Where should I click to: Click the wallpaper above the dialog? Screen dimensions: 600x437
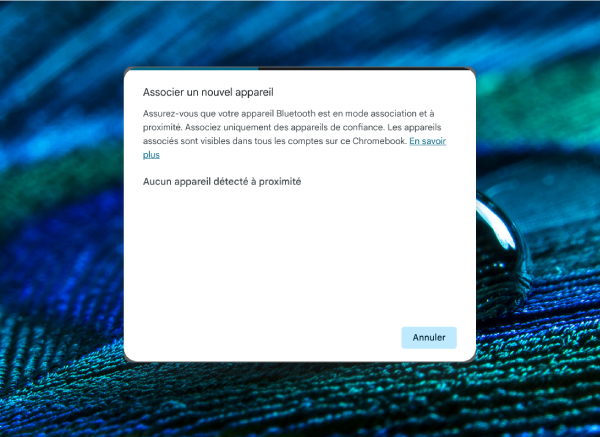click(x=300, y=34)
